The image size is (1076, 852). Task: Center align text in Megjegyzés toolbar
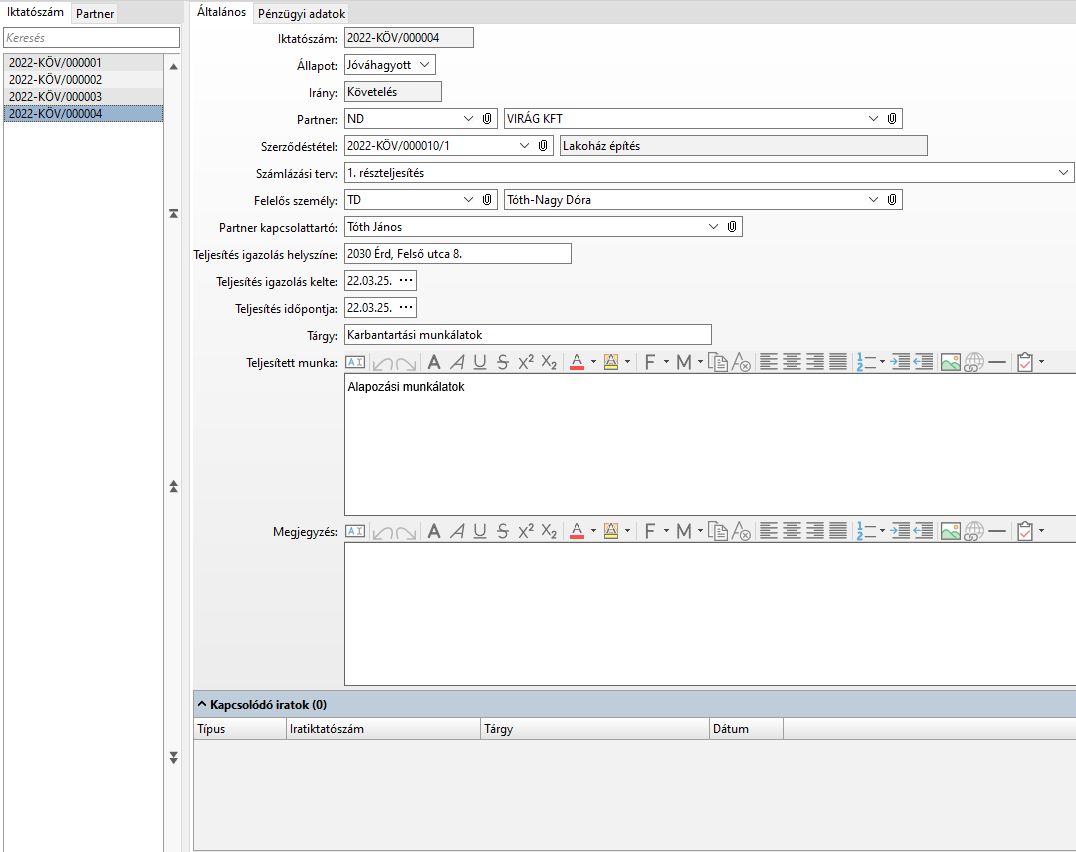click(x=792, y=531)
